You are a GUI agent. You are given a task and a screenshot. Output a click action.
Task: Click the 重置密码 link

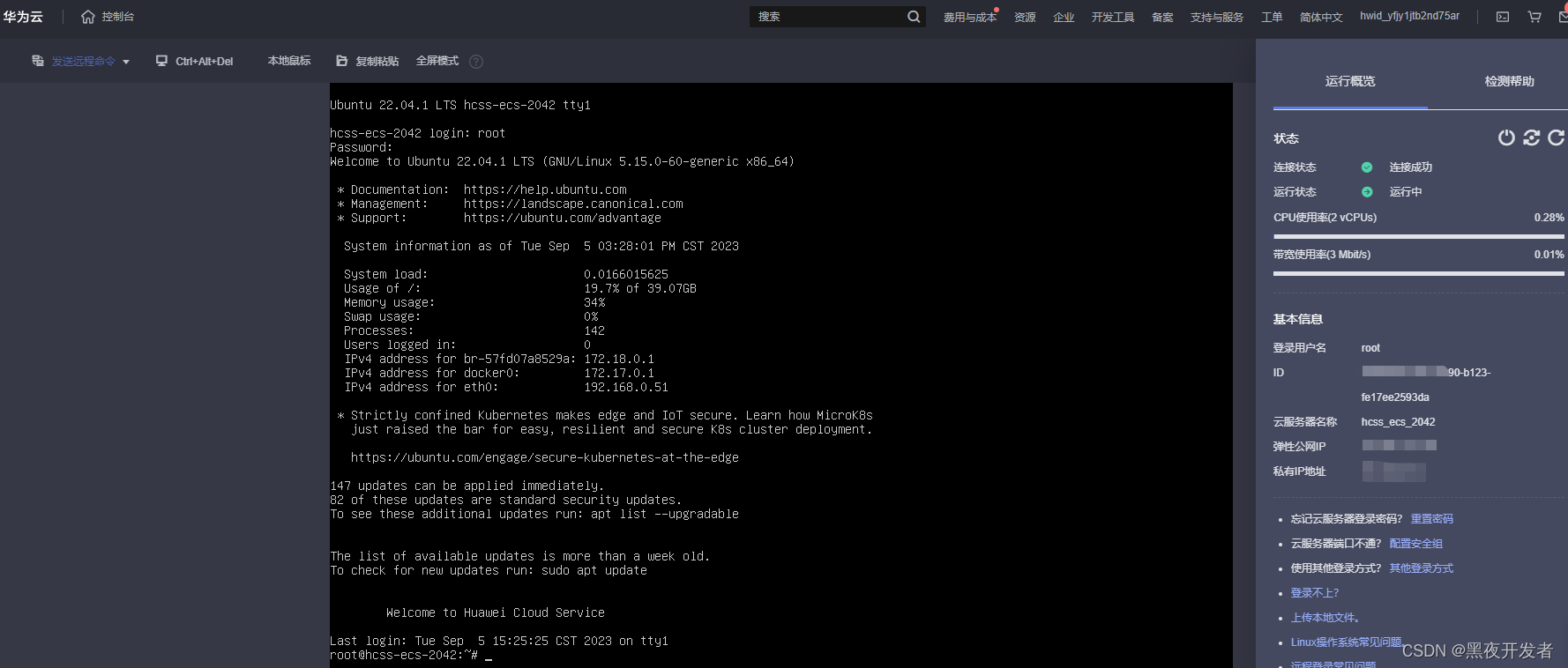pos(1432,519)
